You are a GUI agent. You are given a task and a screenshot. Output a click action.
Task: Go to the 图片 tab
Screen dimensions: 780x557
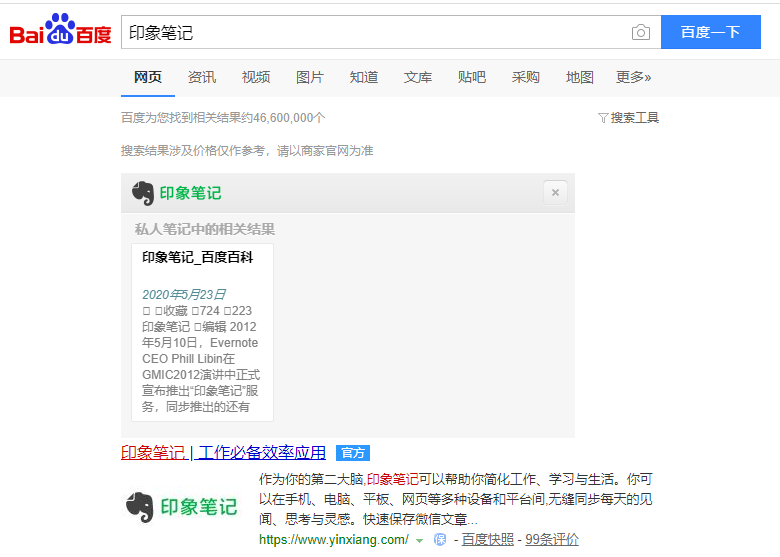(310, 77)
